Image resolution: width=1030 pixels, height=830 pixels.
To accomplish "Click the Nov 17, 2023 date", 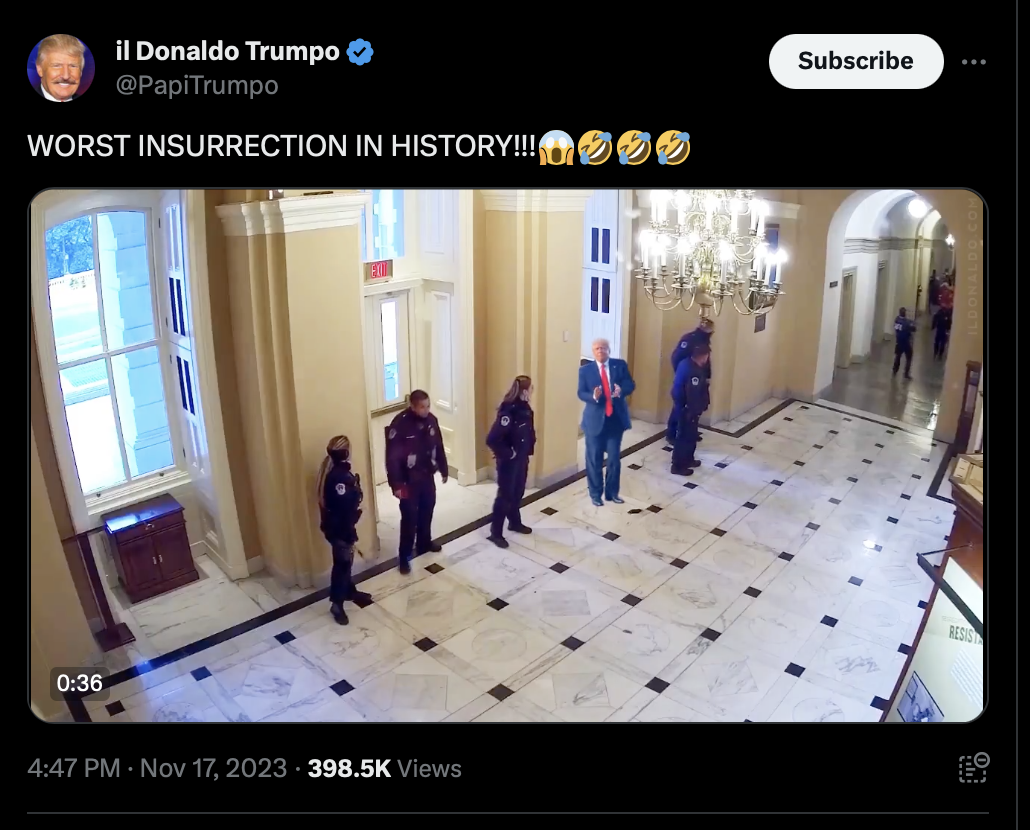I will pos(213,768).
